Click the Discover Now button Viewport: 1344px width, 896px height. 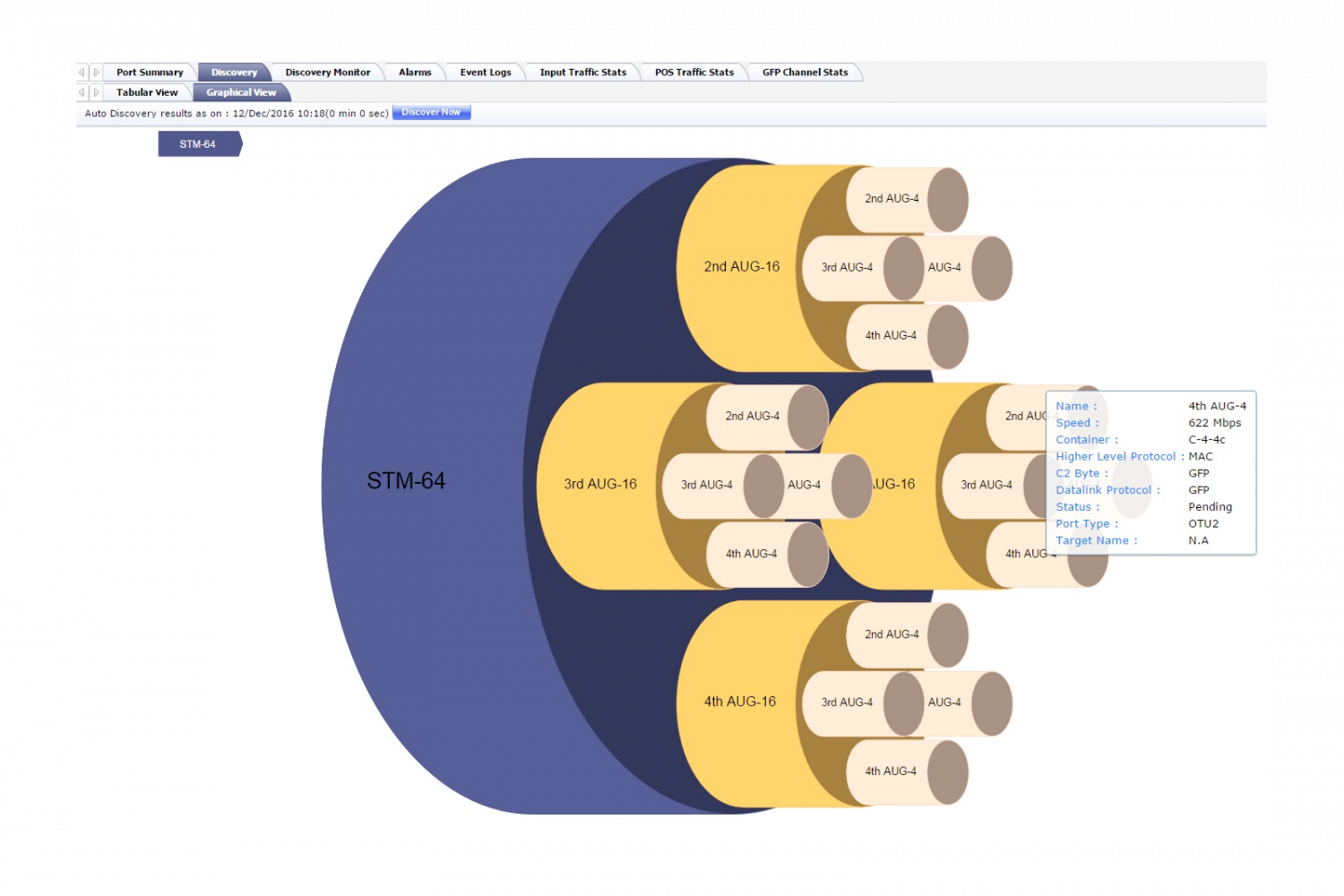pos(431,112)
